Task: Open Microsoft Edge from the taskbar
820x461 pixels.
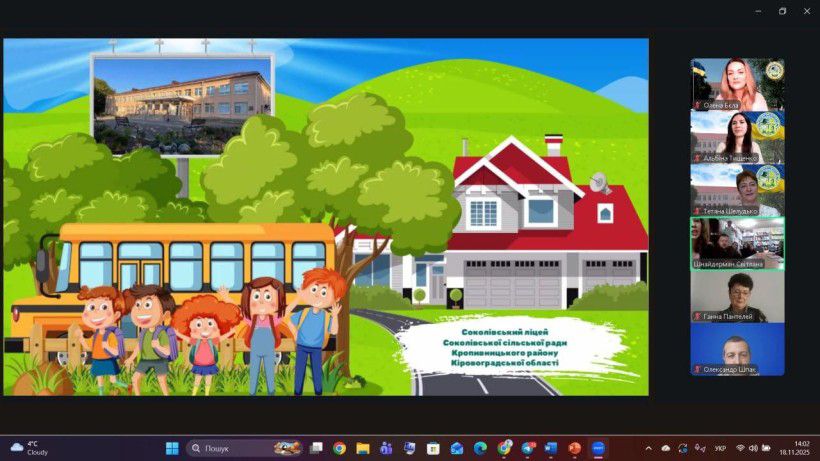Action: pos(480,448)
